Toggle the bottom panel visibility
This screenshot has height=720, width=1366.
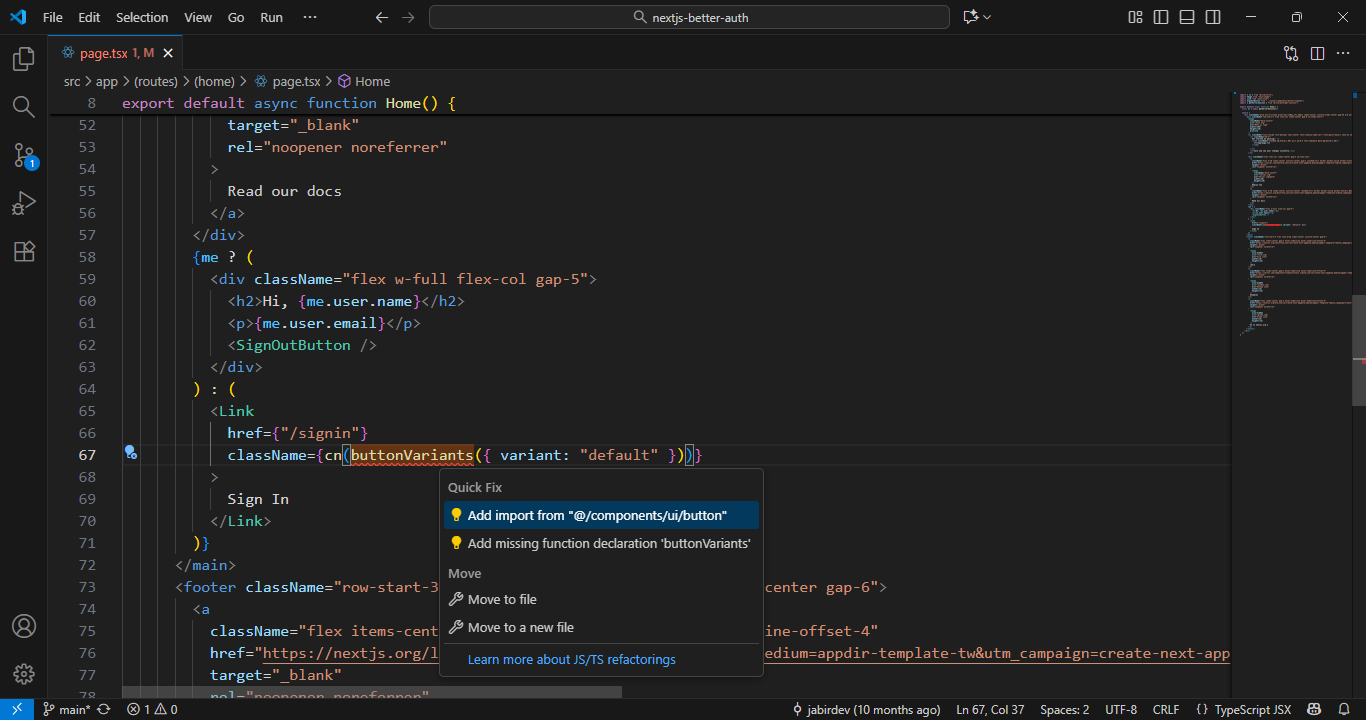click(1186, 17)
